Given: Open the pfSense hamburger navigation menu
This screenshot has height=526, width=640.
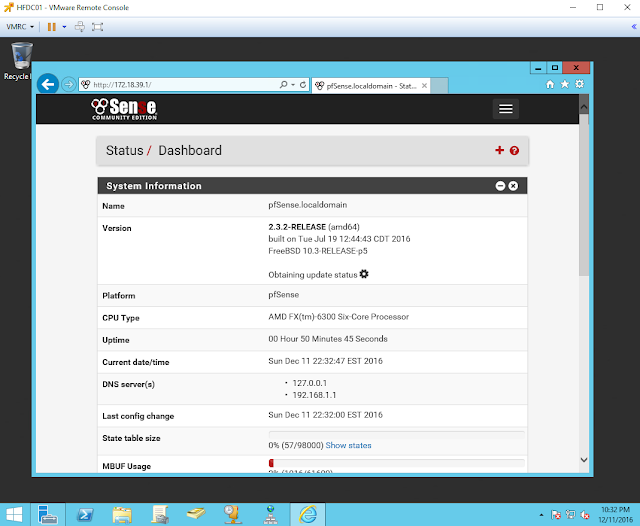Looking at the screenshot, I should tap(506, 109).
